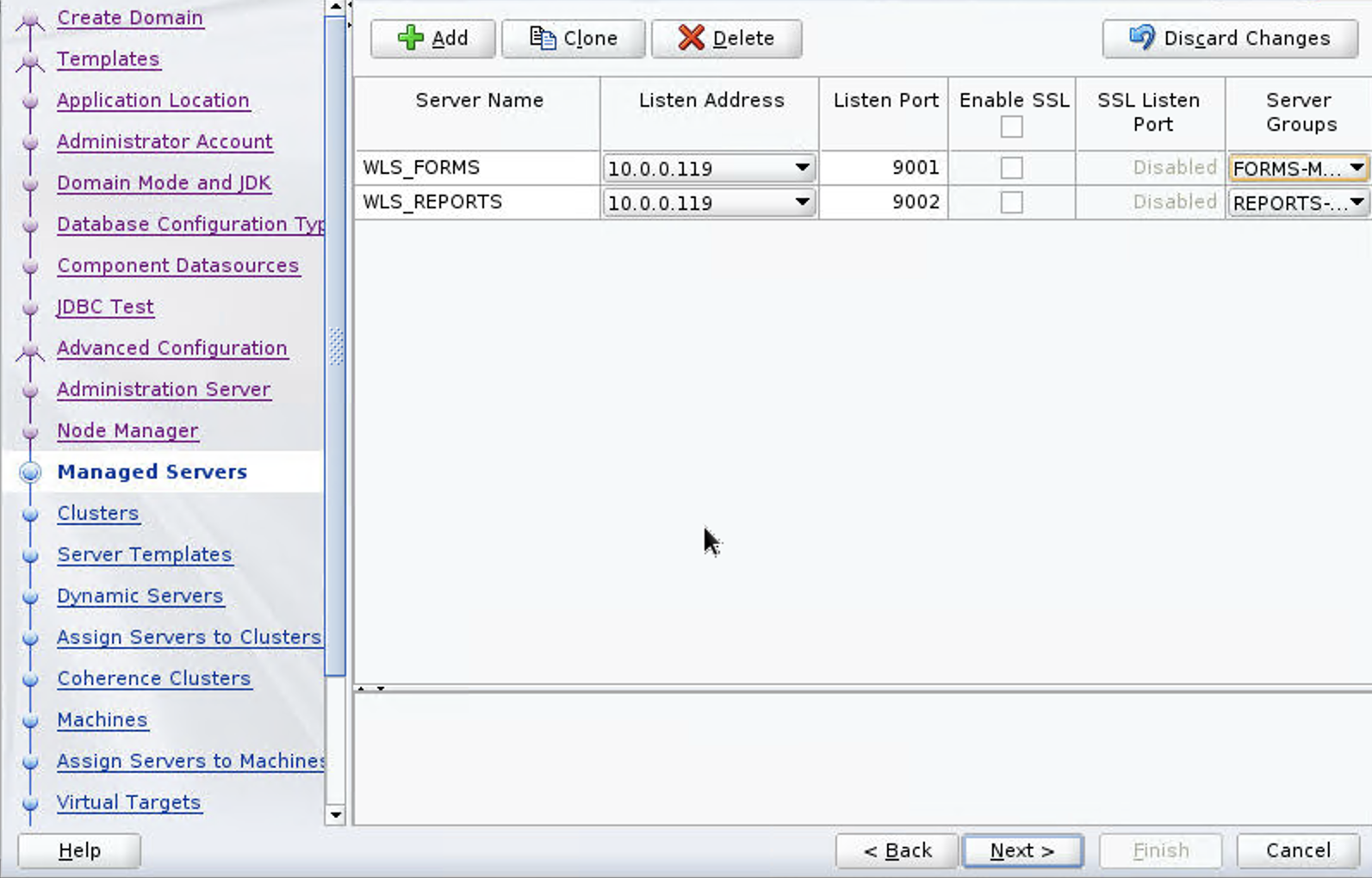This screenshot has height=878, width=1372.
Task: Go to the Coherence Clusters step
Action: [x=153, y=678]
